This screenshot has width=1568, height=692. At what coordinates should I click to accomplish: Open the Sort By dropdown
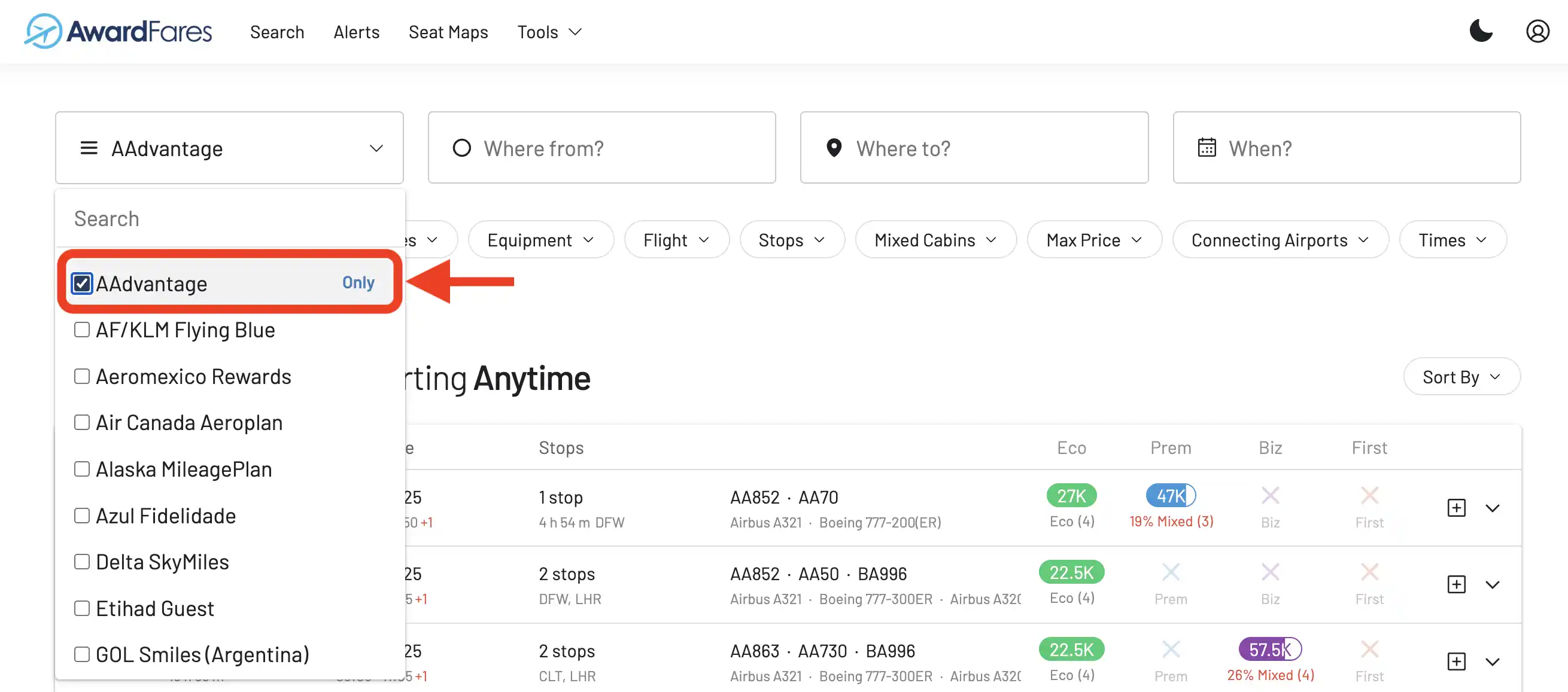[1462, 377]
